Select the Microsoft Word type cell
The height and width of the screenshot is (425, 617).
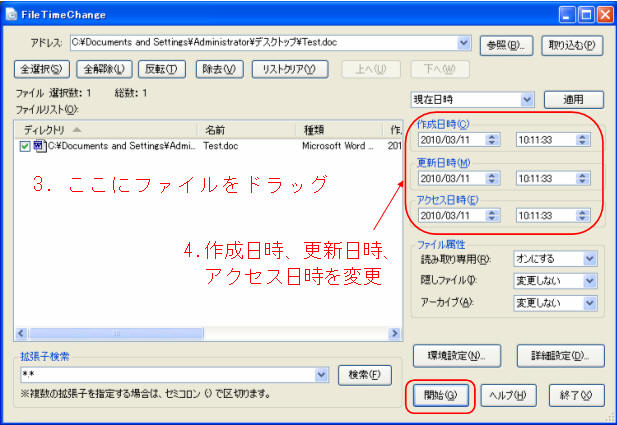pyautogui.click(x=338, y=146)
